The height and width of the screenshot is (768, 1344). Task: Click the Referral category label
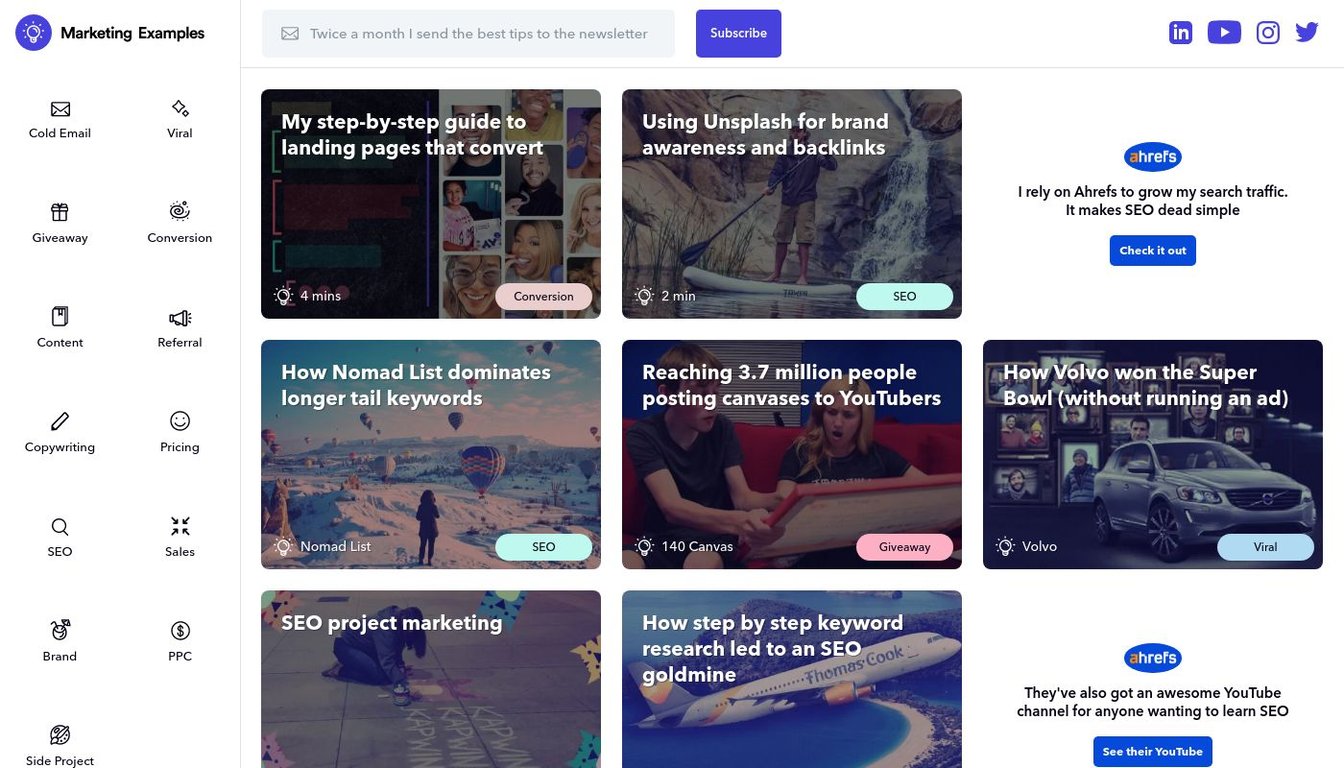pos(180,342)
